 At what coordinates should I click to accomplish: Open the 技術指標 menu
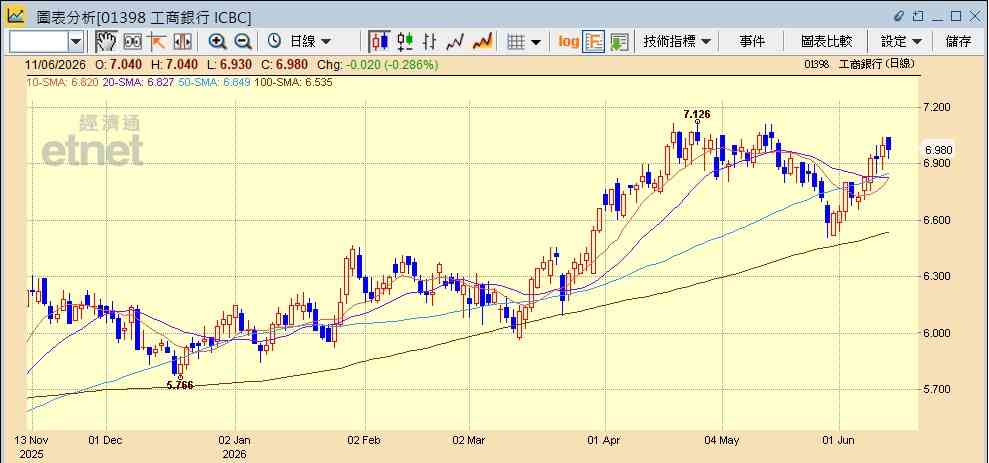tap(676, 42)
